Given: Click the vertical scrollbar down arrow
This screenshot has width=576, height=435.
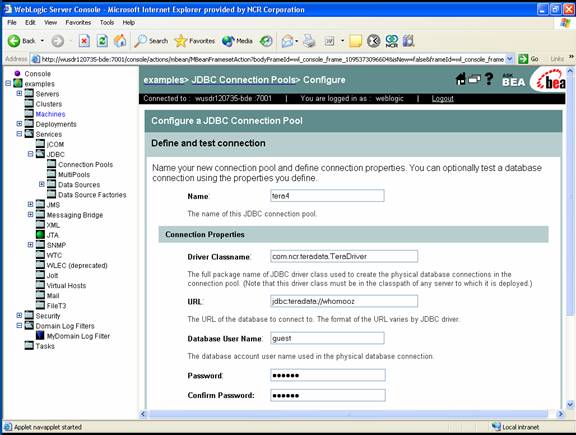Looking at the screenshot, I should 570,405.
